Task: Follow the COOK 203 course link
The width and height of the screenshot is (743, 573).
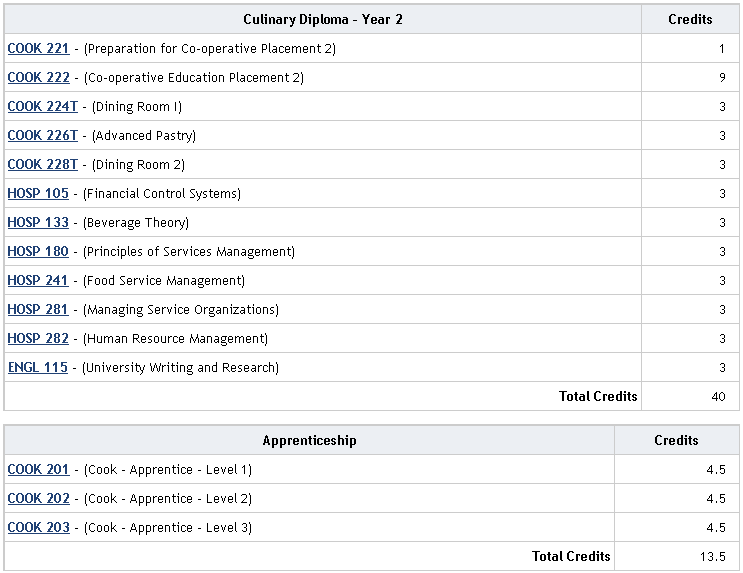Action: pos(38,527)
